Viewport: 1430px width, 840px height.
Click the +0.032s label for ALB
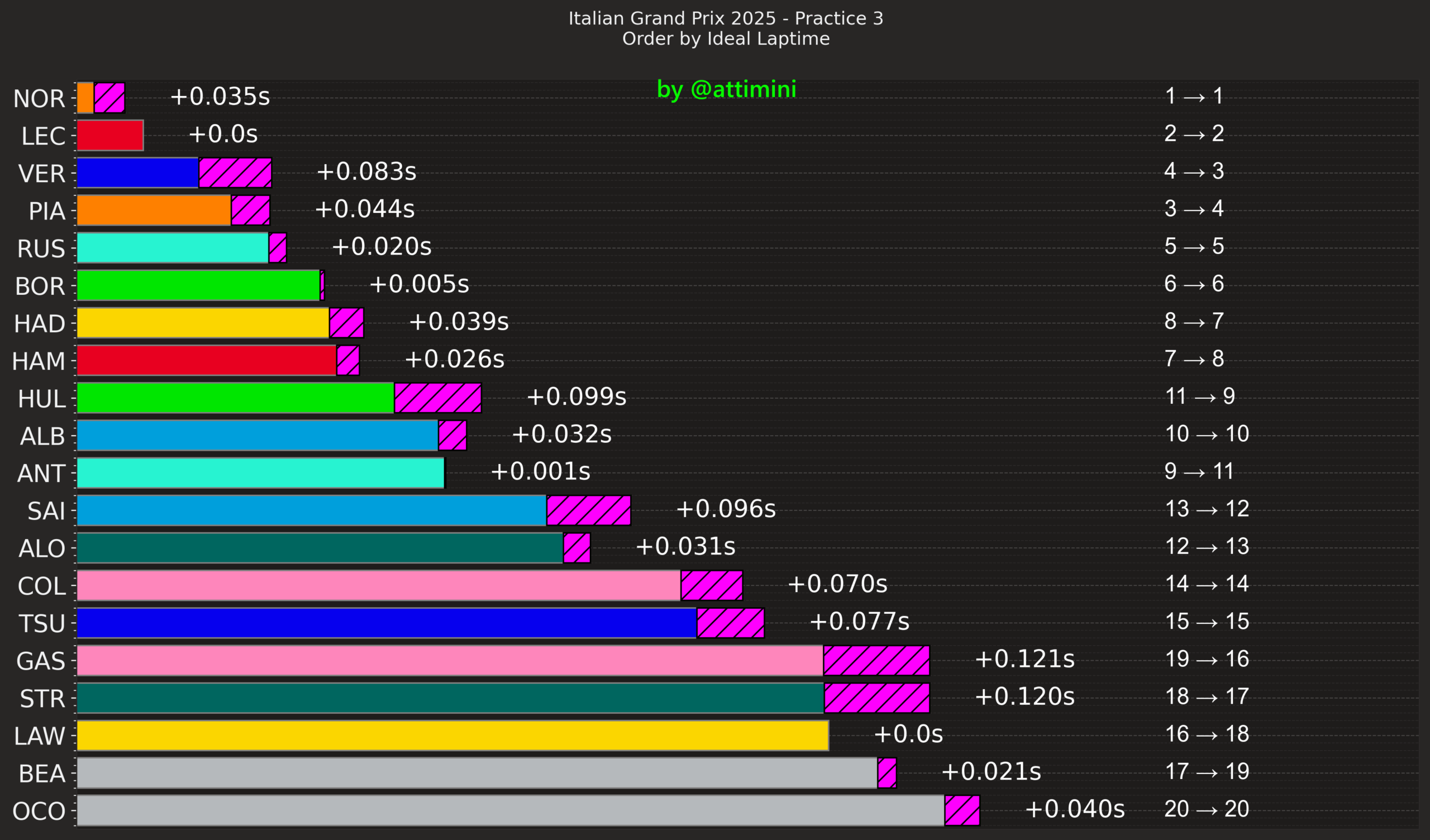(x=561, y=434)
